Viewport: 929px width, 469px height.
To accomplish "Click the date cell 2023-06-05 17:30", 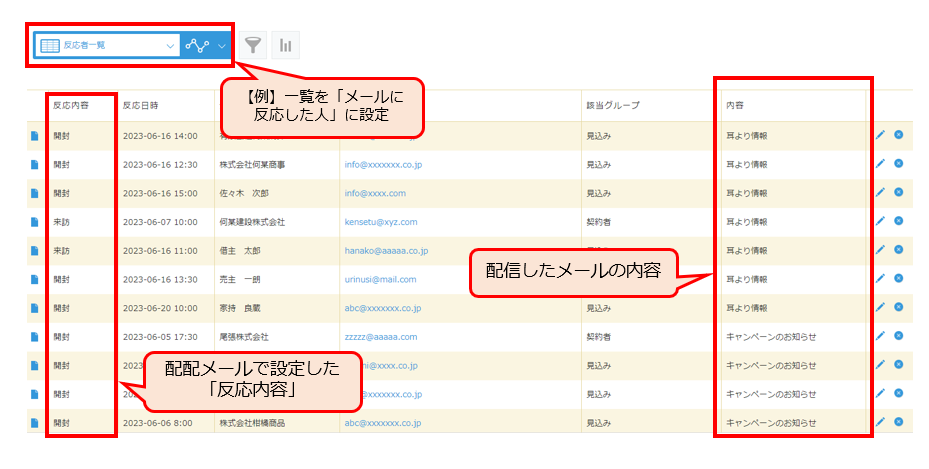I will [x=160, y=337].
